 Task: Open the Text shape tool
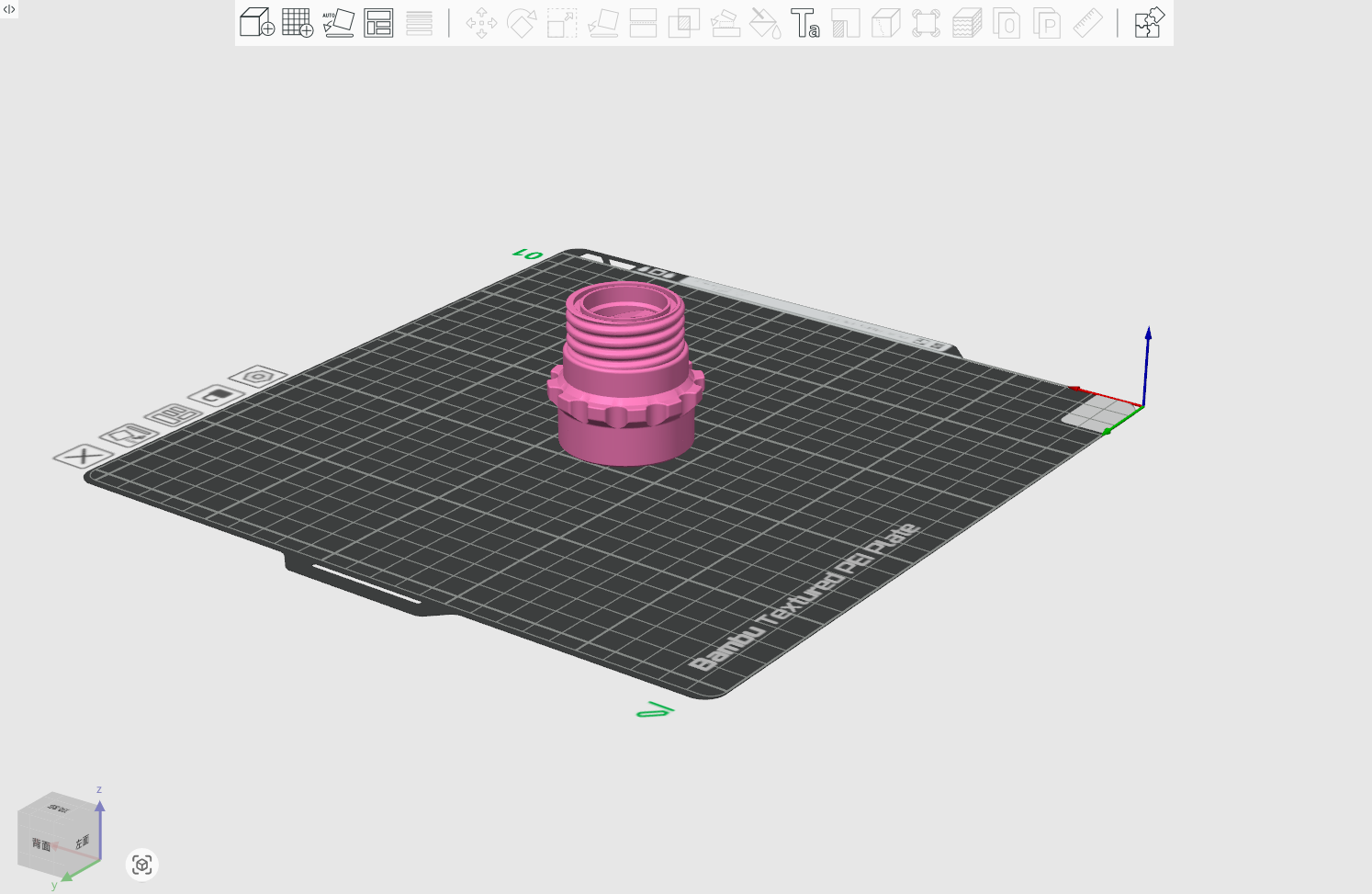805,22
